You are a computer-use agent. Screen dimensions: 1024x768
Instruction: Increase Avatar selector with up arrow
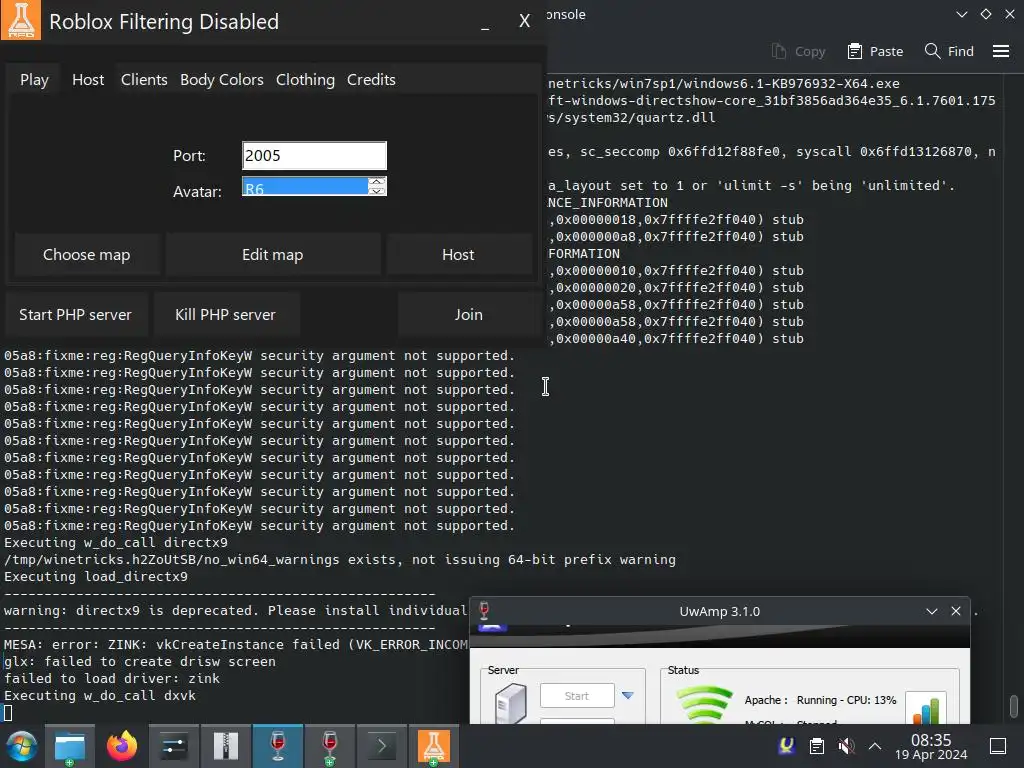[x=376, y=182]
